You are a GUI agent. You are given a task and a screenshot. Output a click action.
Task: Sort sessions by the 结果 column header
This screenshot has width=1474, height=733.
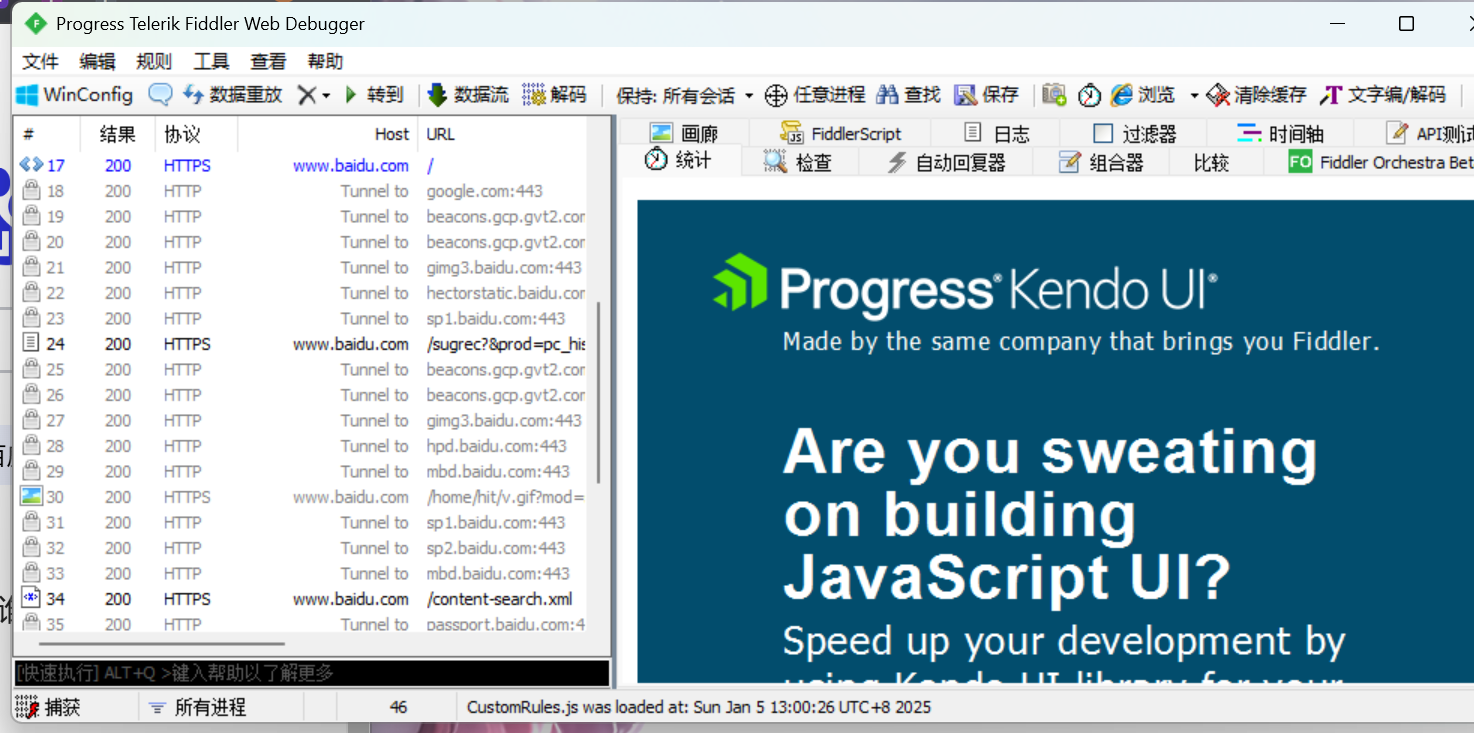(x=118, y=134)
